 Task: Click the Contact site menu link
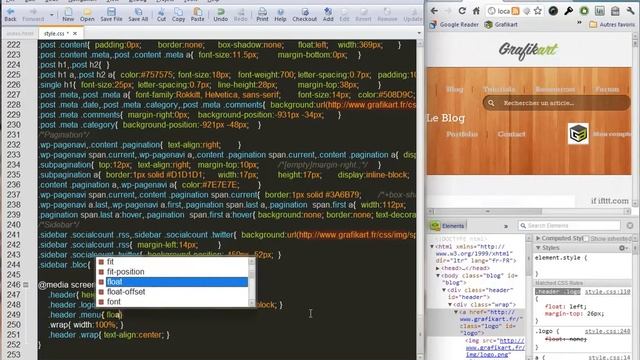click(x=511, y=134)
